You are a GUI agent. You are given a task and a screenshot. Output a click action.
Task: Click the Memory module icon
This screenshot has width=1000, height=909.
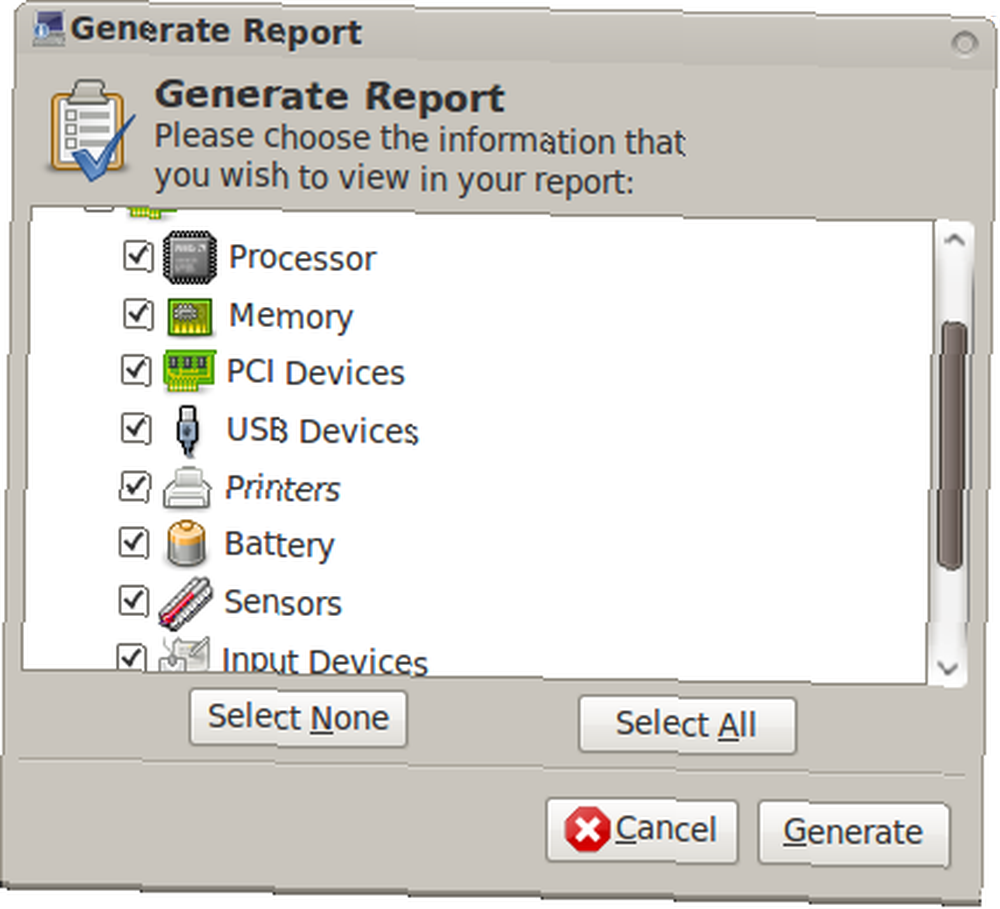189,316
